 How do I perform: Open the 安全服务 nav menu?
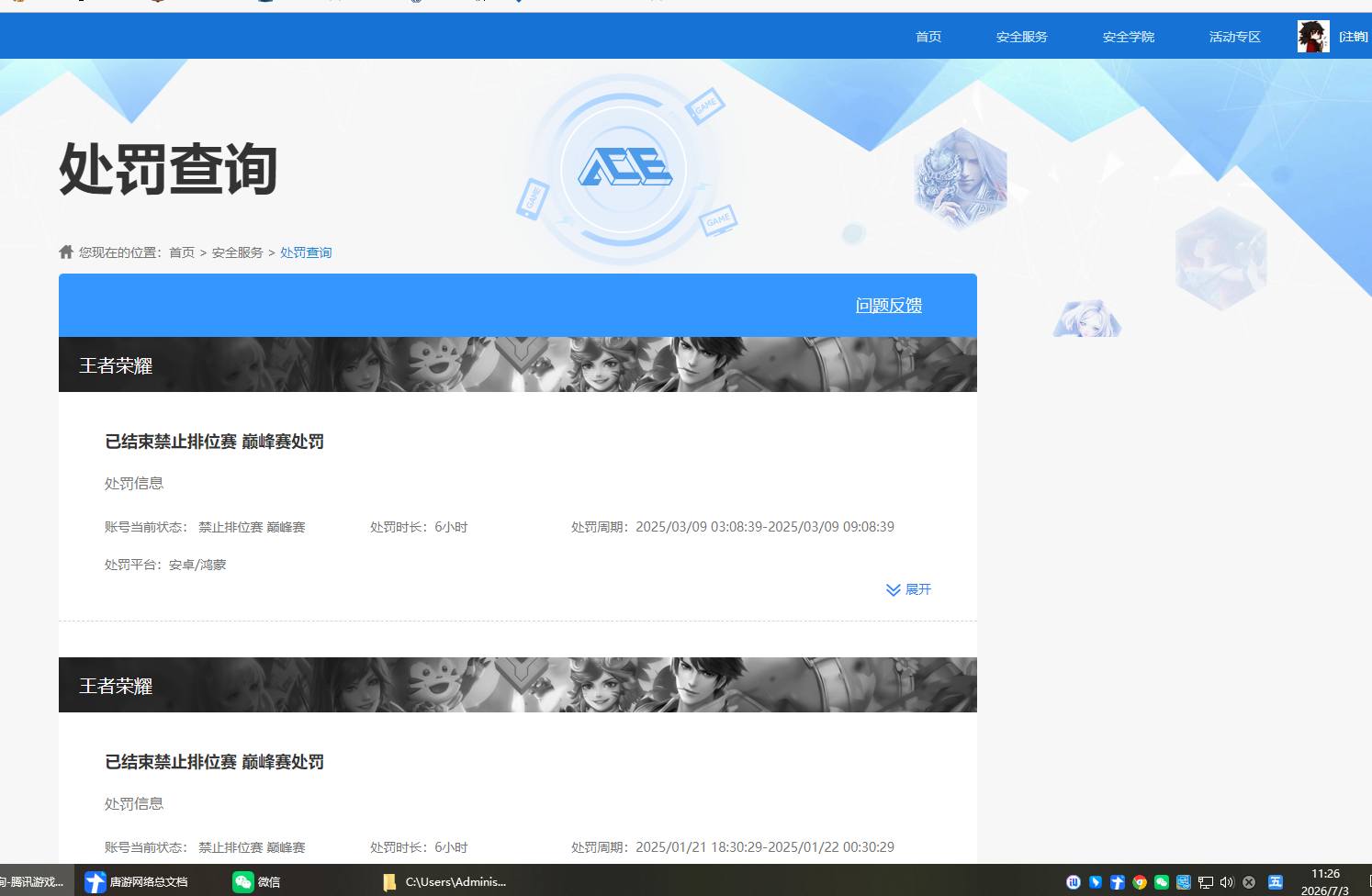pyautogui.click(x=1022, y=37)
